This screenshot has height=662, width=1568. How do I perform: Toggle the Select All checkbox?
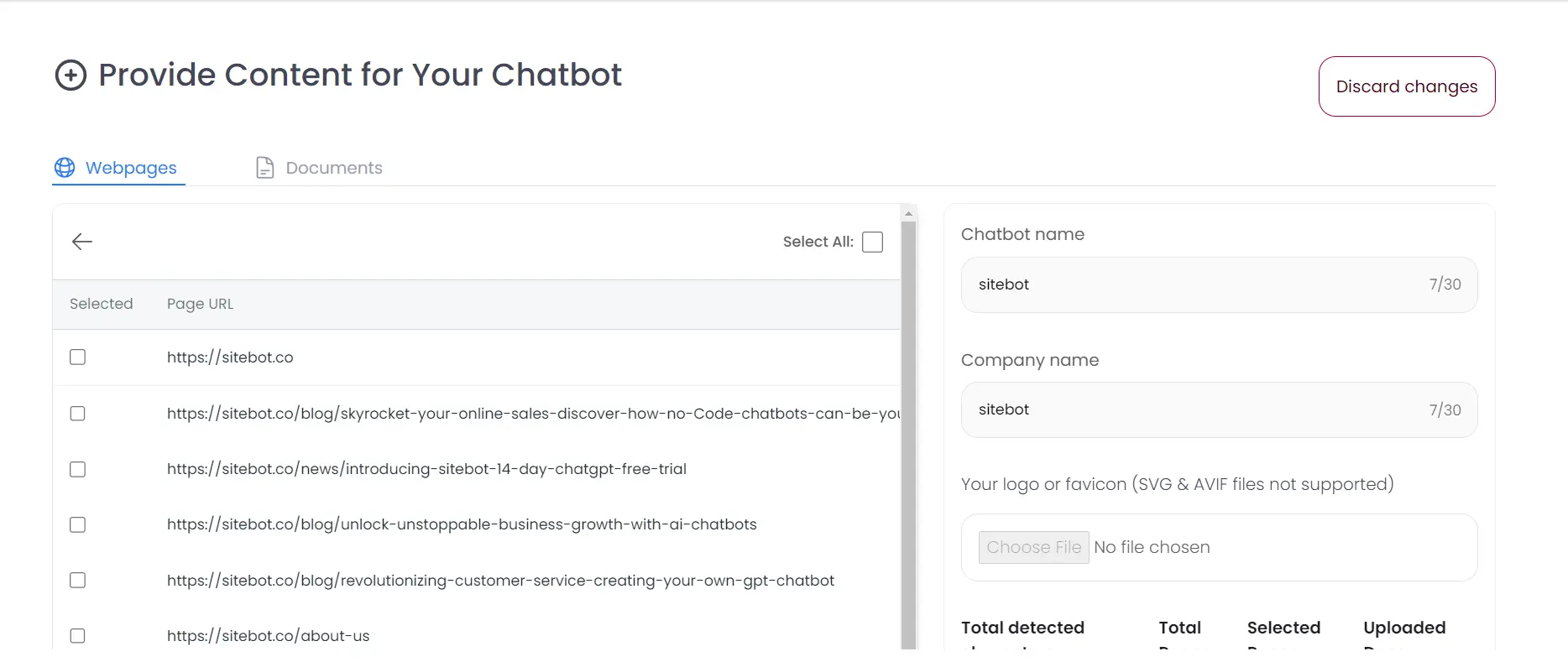click(872, 242)
